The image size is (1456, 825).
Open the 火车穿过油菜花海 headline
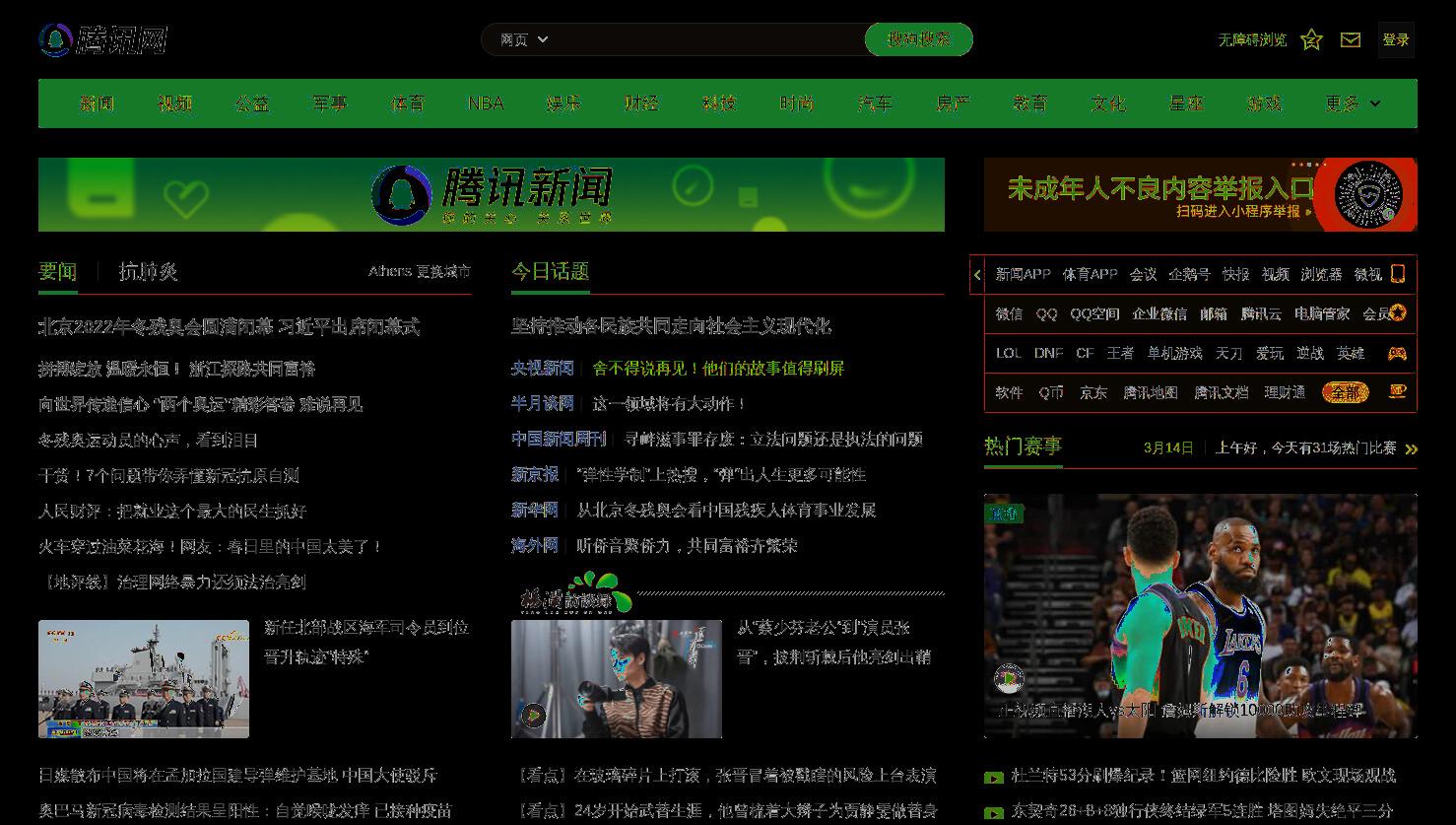point(210,546)
